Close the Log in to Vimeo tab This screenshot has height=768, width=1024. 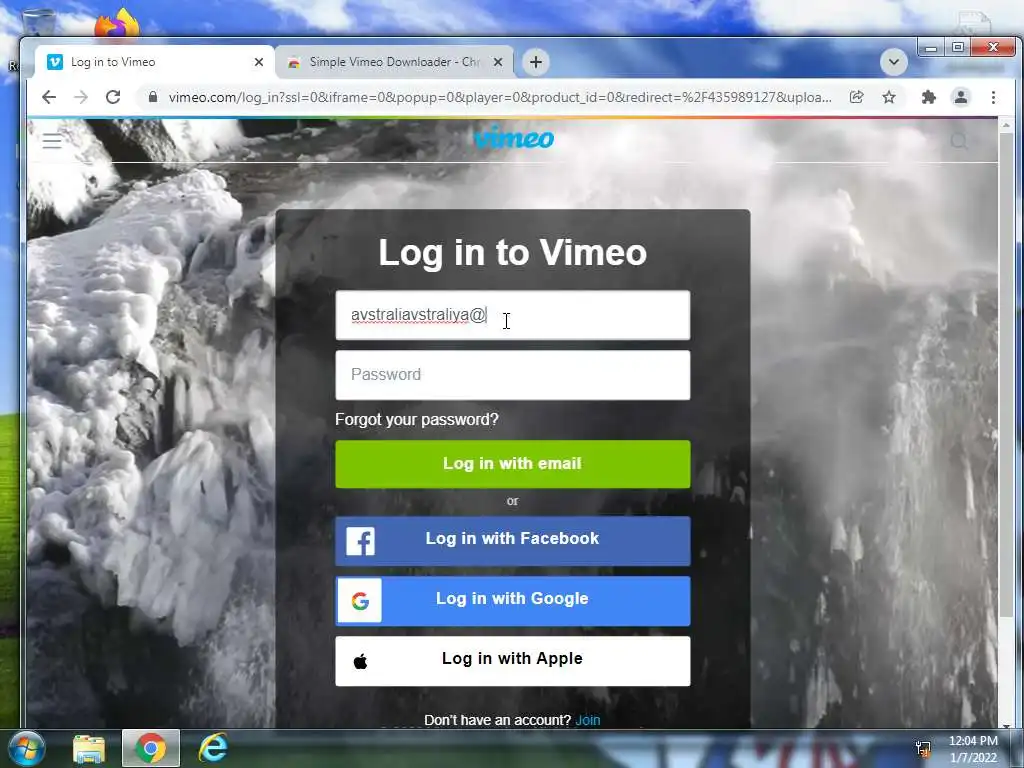(259, 62)
